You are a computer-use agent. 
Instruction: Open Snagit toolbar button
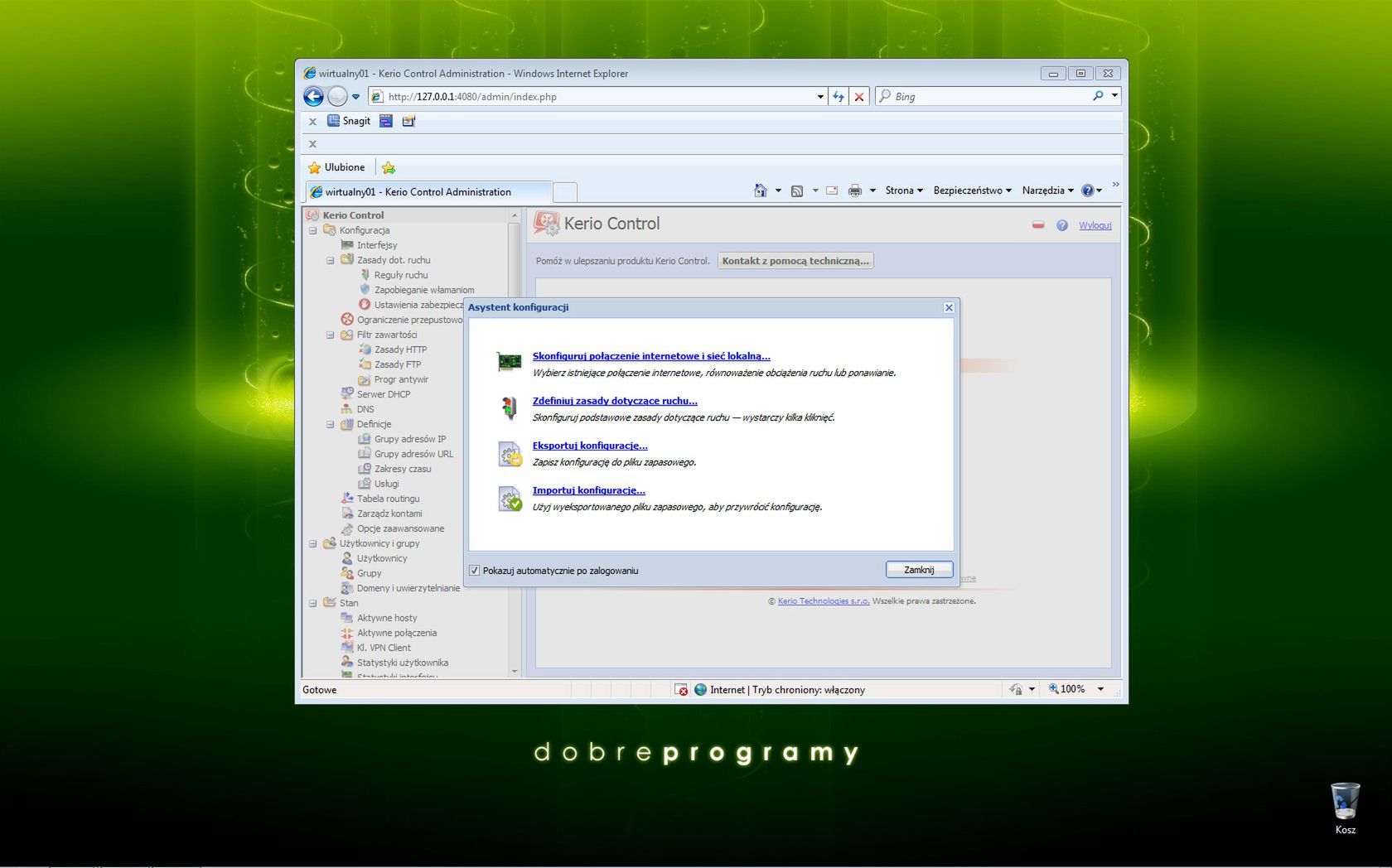[x=349, y=121]
